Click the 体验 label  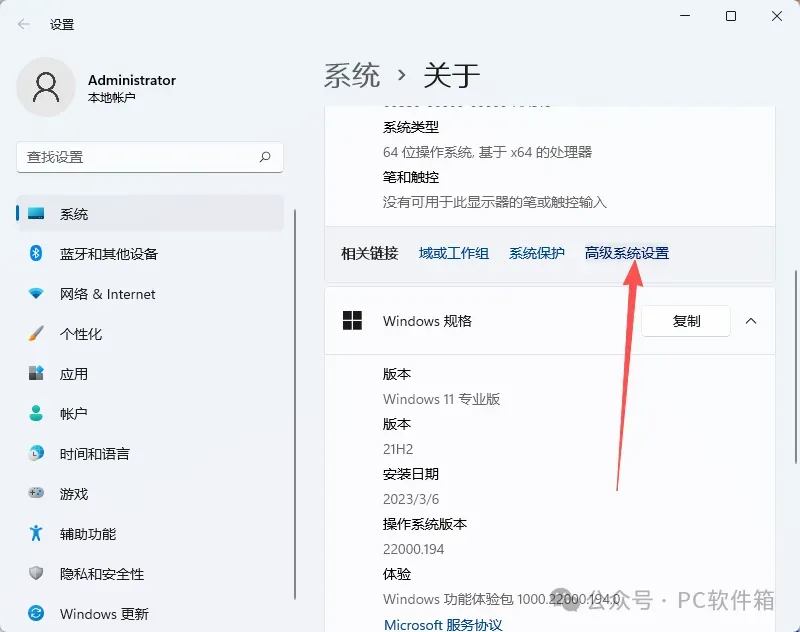coord(396,574)
